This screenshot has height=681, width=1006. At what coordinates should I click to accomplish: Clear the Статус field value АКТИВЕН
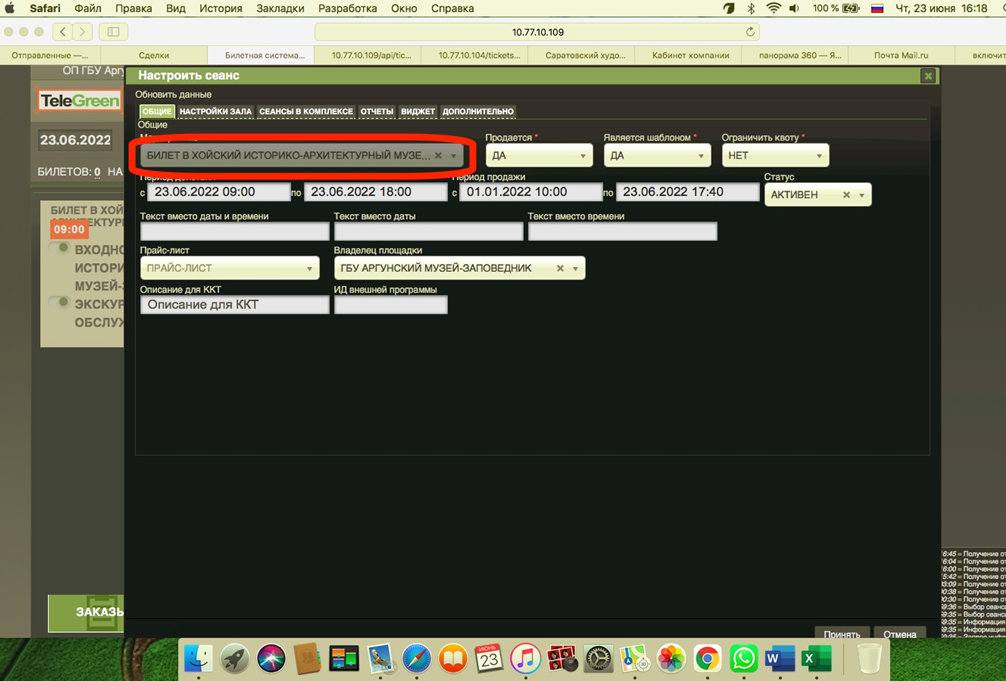[x=846, y=195]
